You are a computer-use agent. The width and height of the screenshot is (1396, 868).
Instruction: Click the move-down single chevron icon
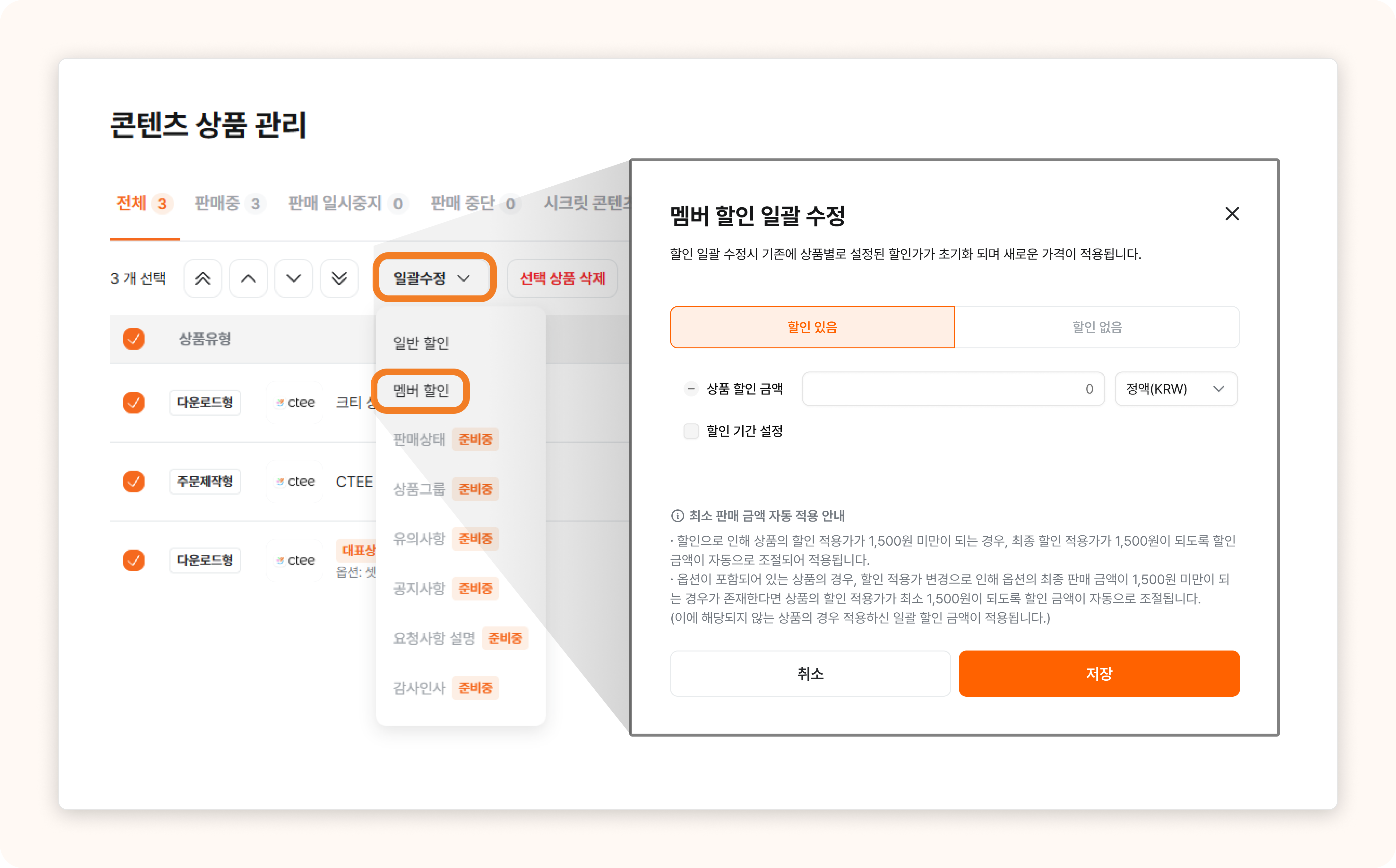293,278
